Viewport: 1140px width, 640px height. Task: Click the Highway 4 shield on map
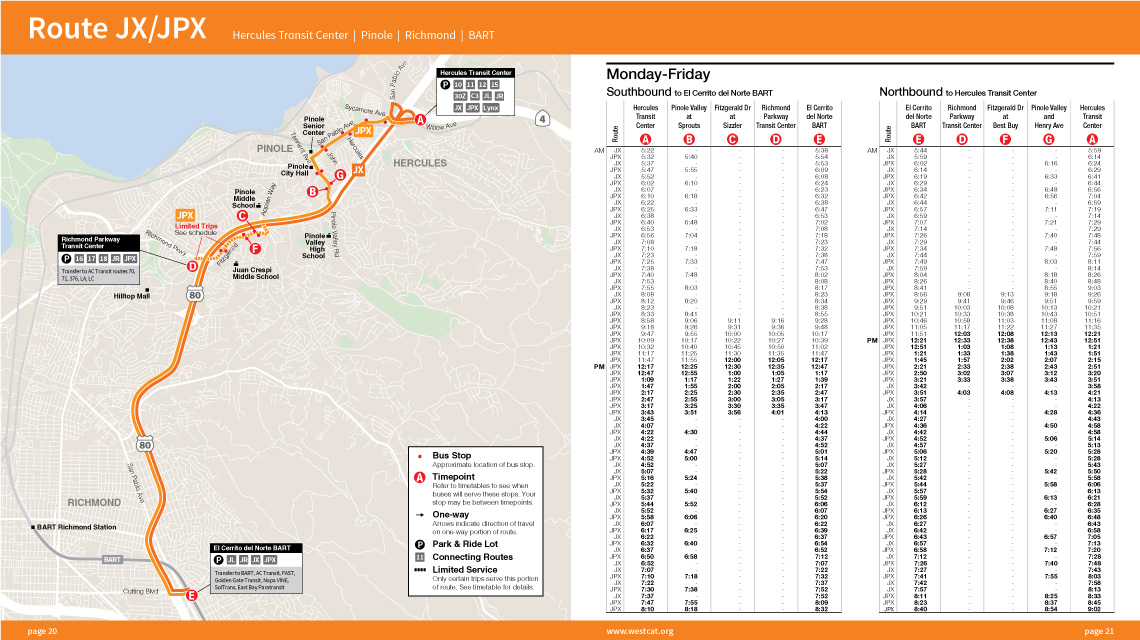pyautogui.click(x=542, y=120)
